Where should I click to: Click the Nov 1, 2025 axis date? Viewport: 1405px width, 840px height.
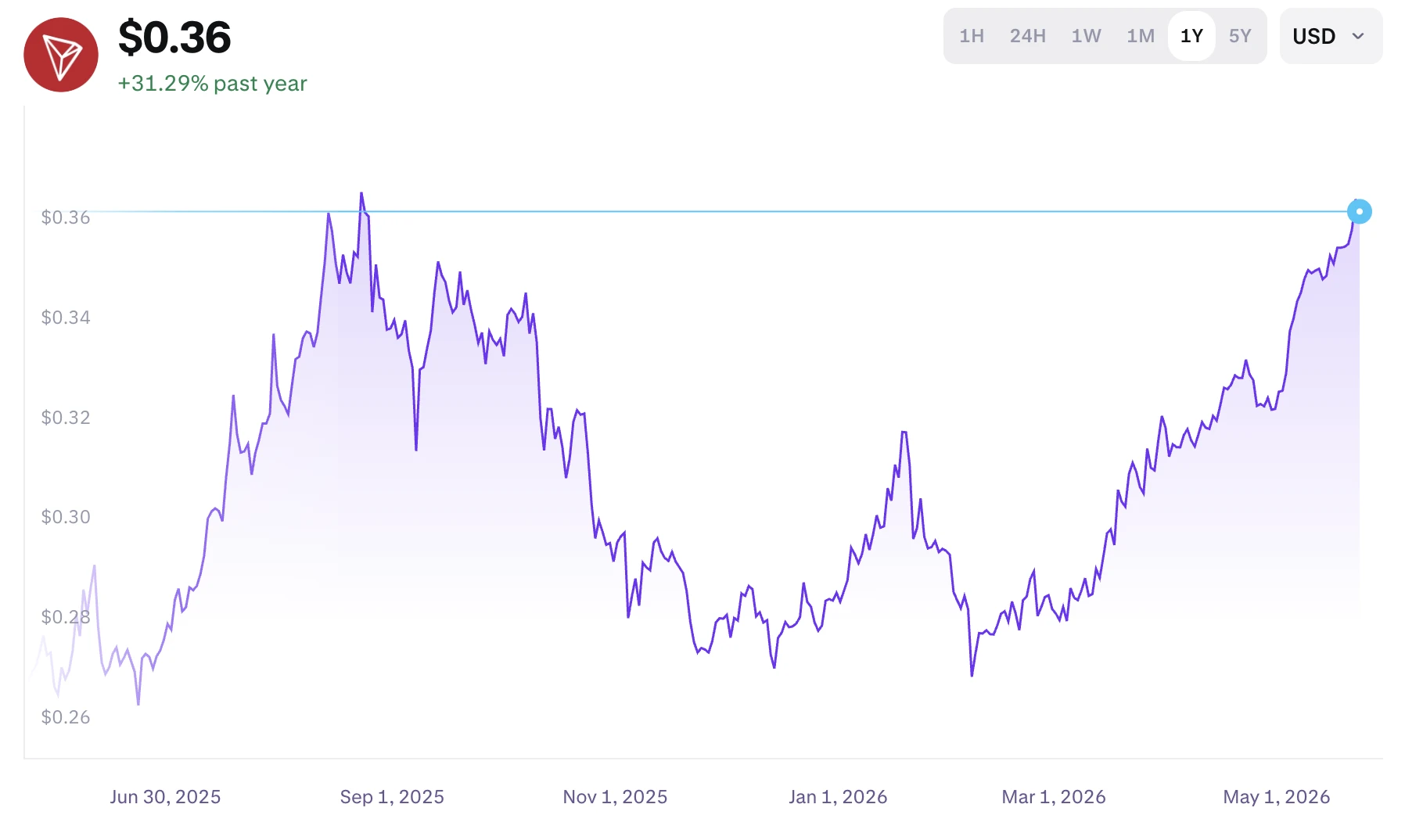pos(615,797)
